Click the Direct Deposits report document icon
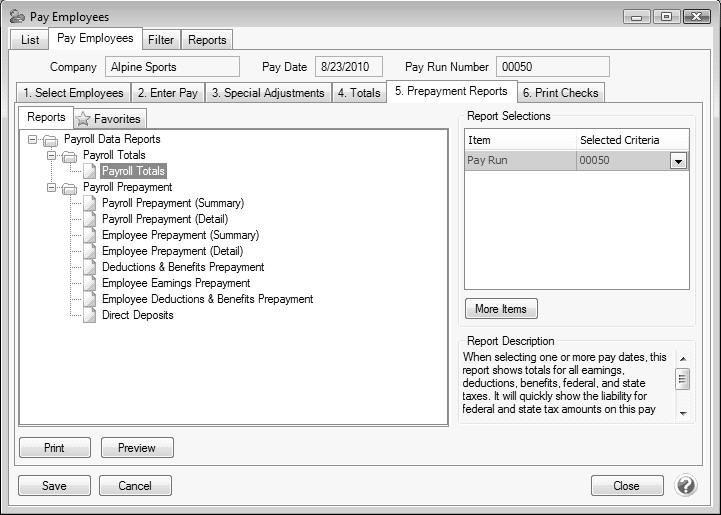The width and height of the screenshot is (721, 515). click(x=90, y=315)
